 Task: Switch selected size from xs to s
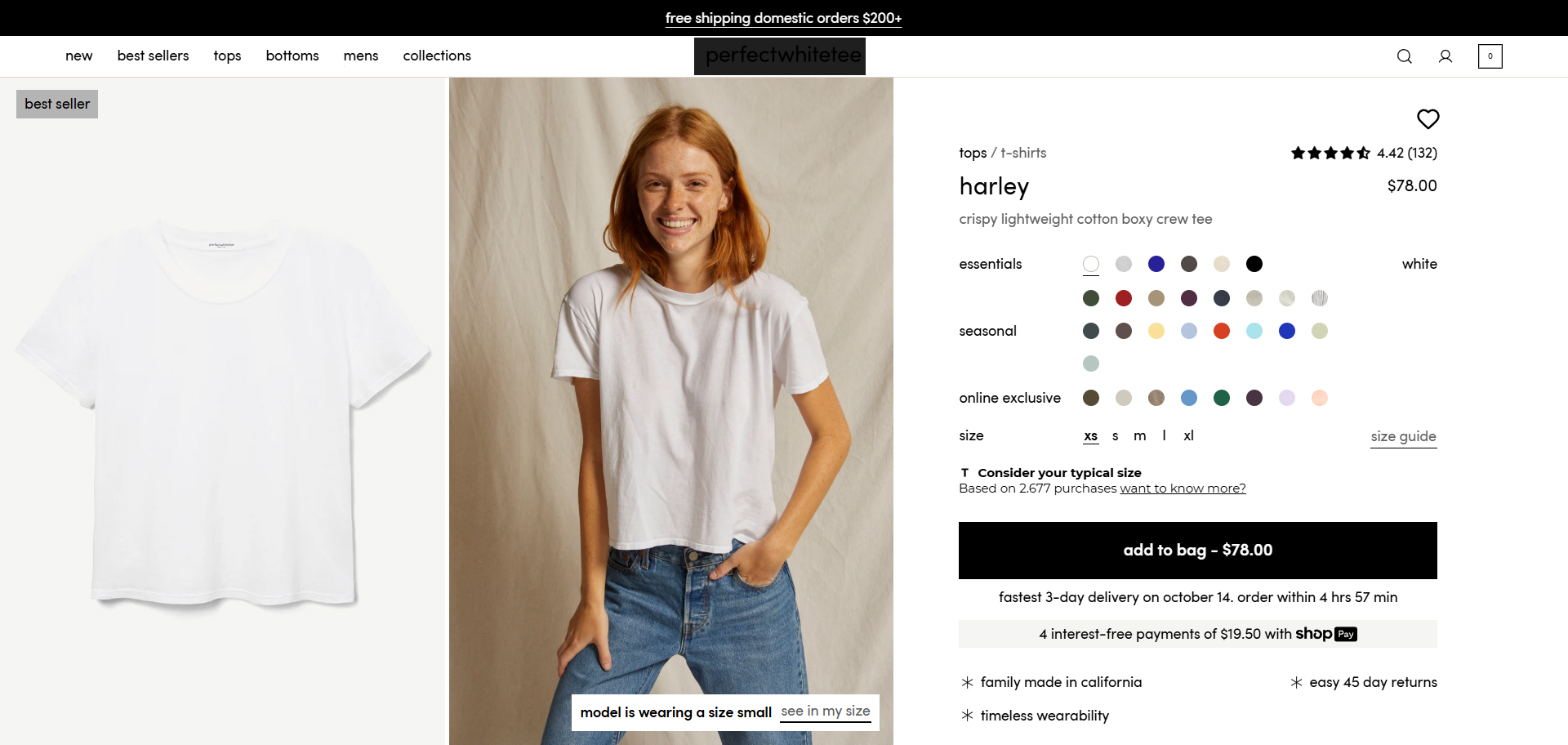point(1115,435)
